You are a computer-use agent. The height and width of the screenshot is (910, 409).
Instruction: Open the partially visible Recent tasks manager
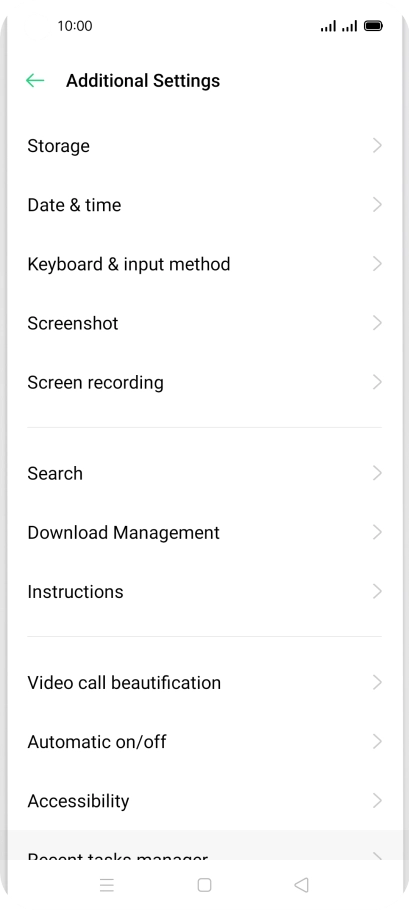[204, 846]
